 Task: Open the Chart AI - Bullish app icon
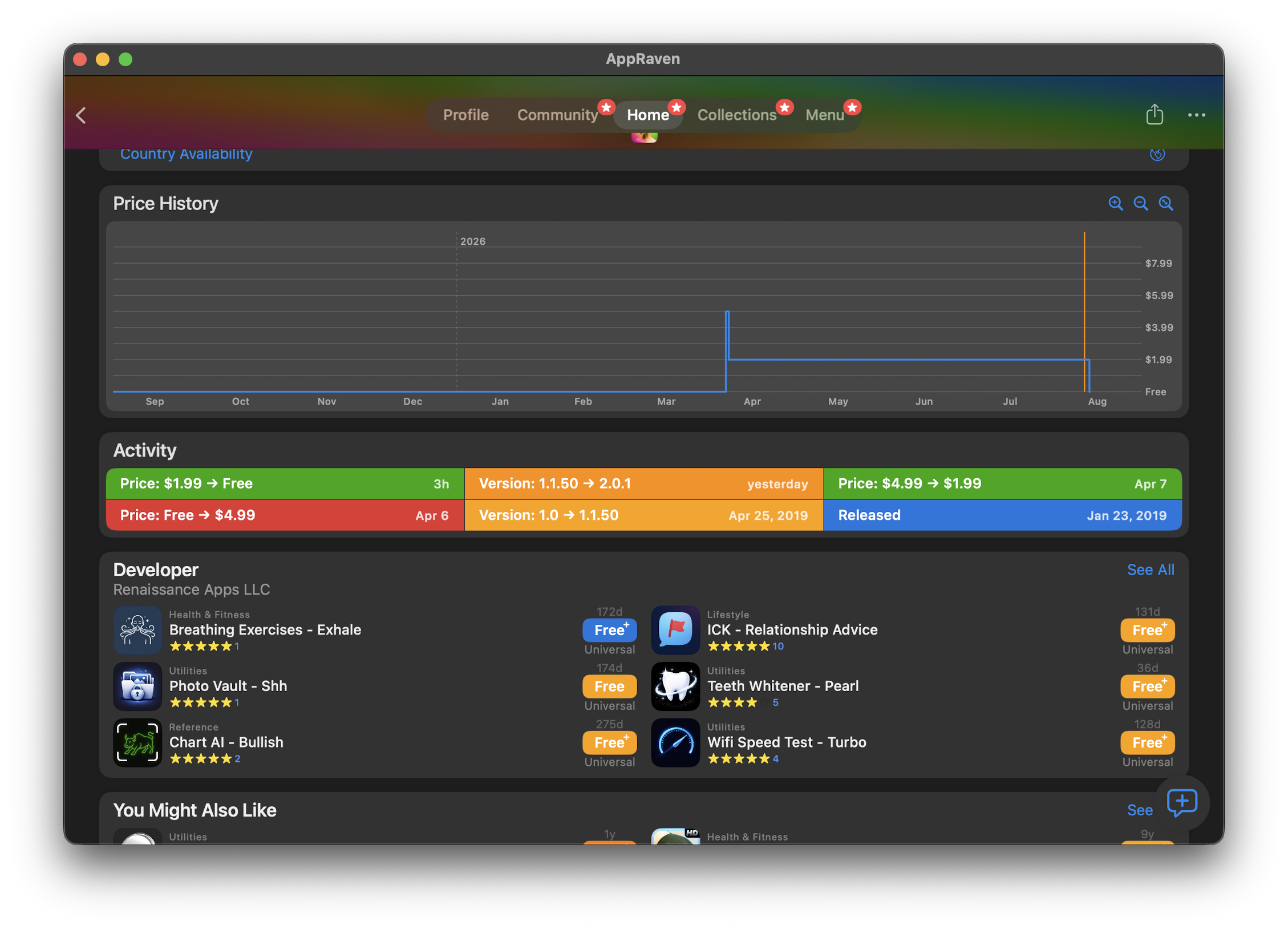click(137, 742)
